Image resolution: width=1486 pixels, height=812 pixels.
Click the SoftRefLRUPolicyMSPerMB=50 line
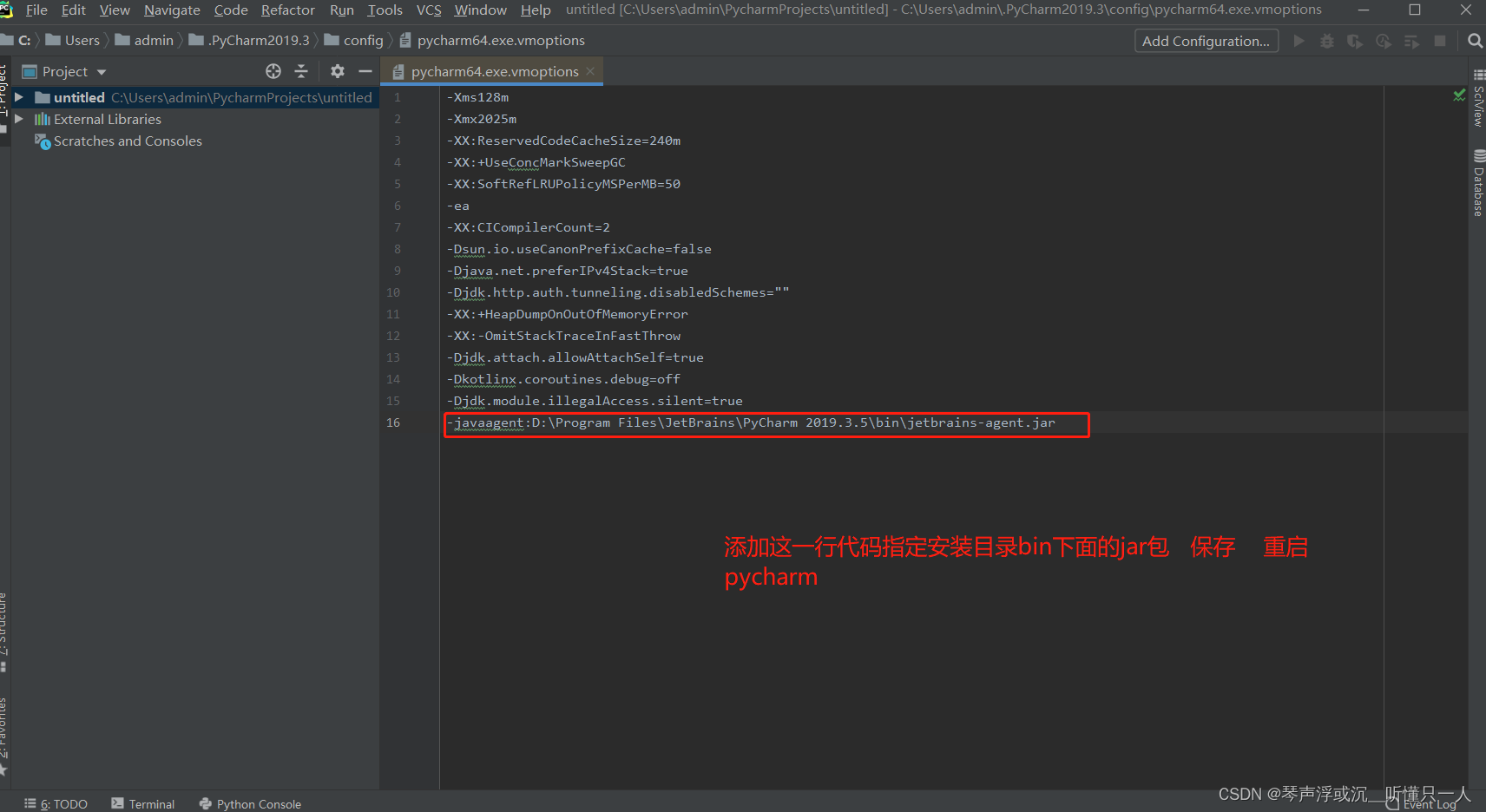pyautogui.click(x=563, y=184)
